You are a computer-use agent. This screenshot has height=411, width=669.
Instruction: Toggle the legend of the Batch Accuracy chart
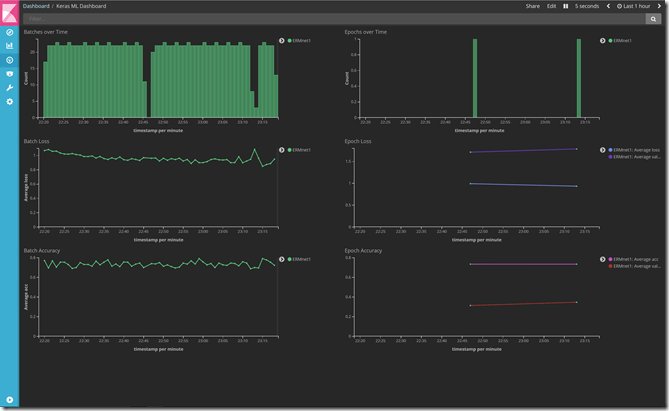(x=282, y=259)
